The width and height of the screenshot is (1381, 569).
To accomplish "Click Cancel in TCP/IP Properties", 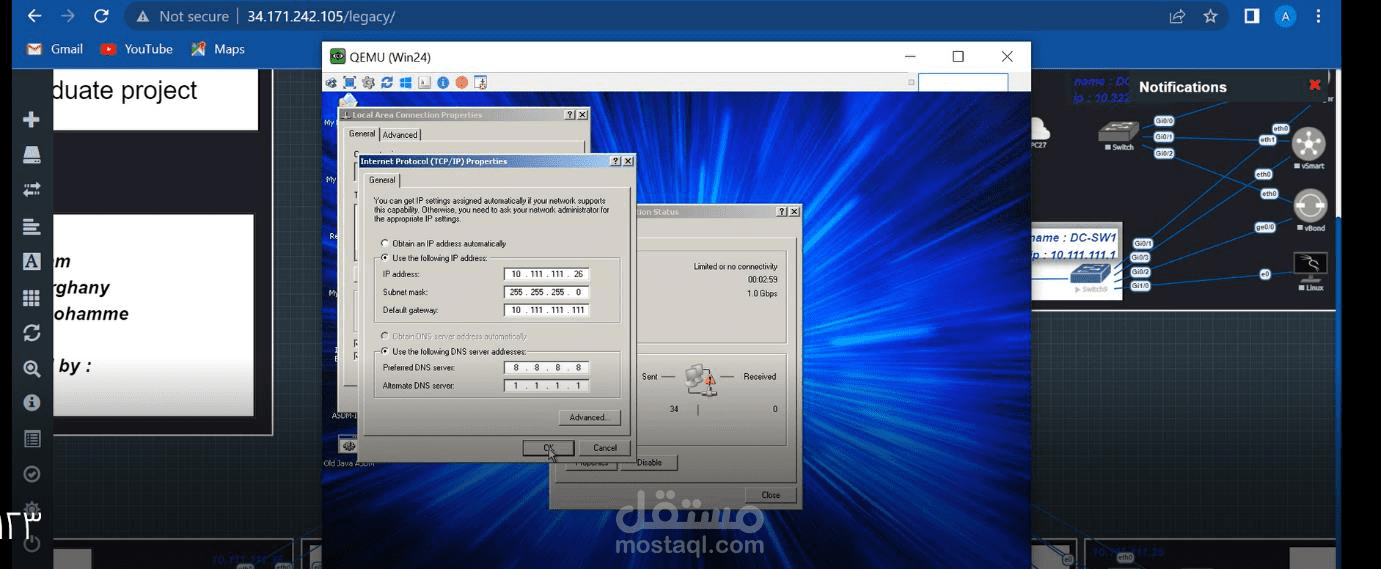I will [605, 448].
